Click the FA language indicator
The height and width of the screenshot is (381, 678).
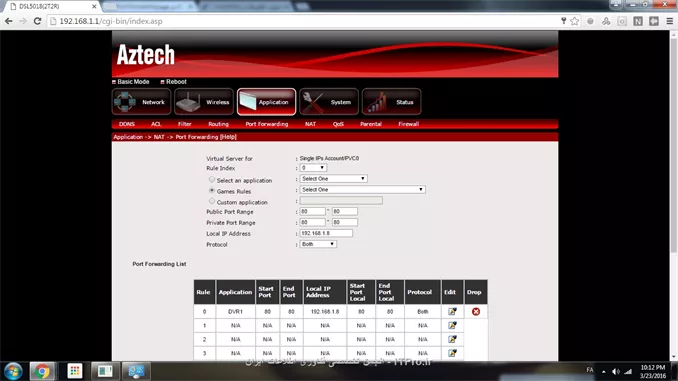(x=590, y=370)
